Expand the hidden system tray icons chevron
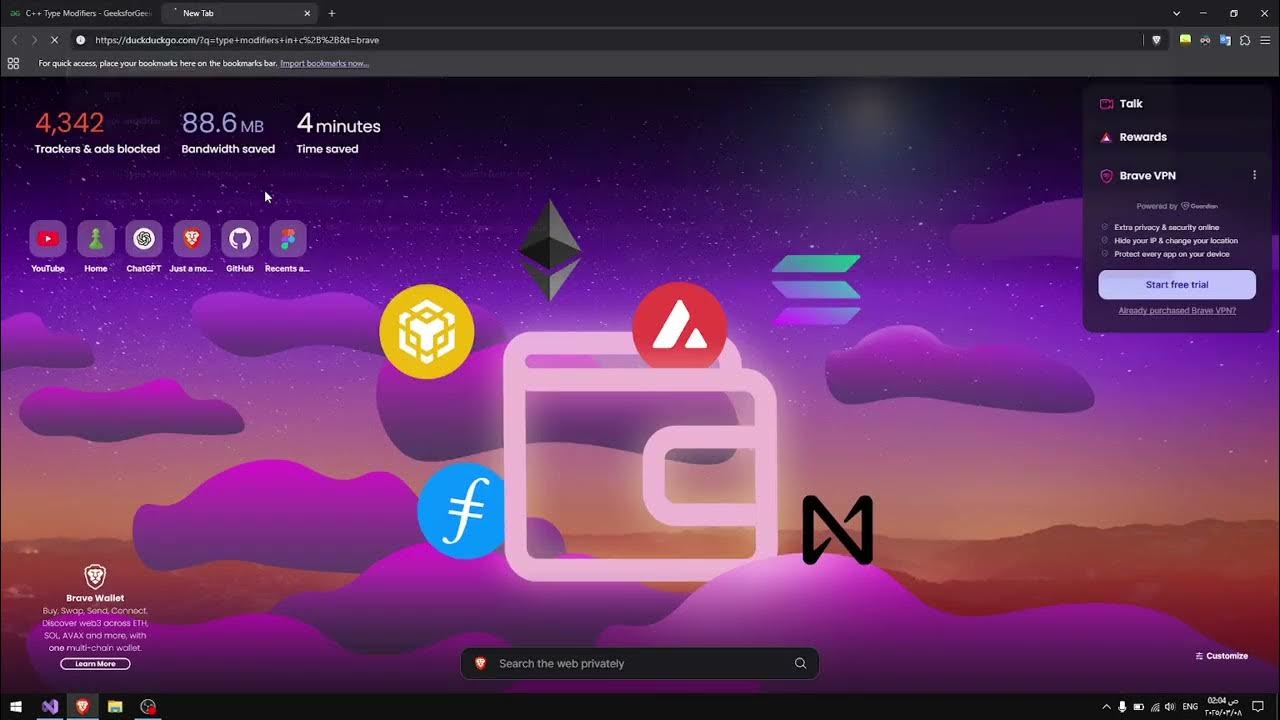This screenshot has height=720, width=1280. tap(1106, 707)
